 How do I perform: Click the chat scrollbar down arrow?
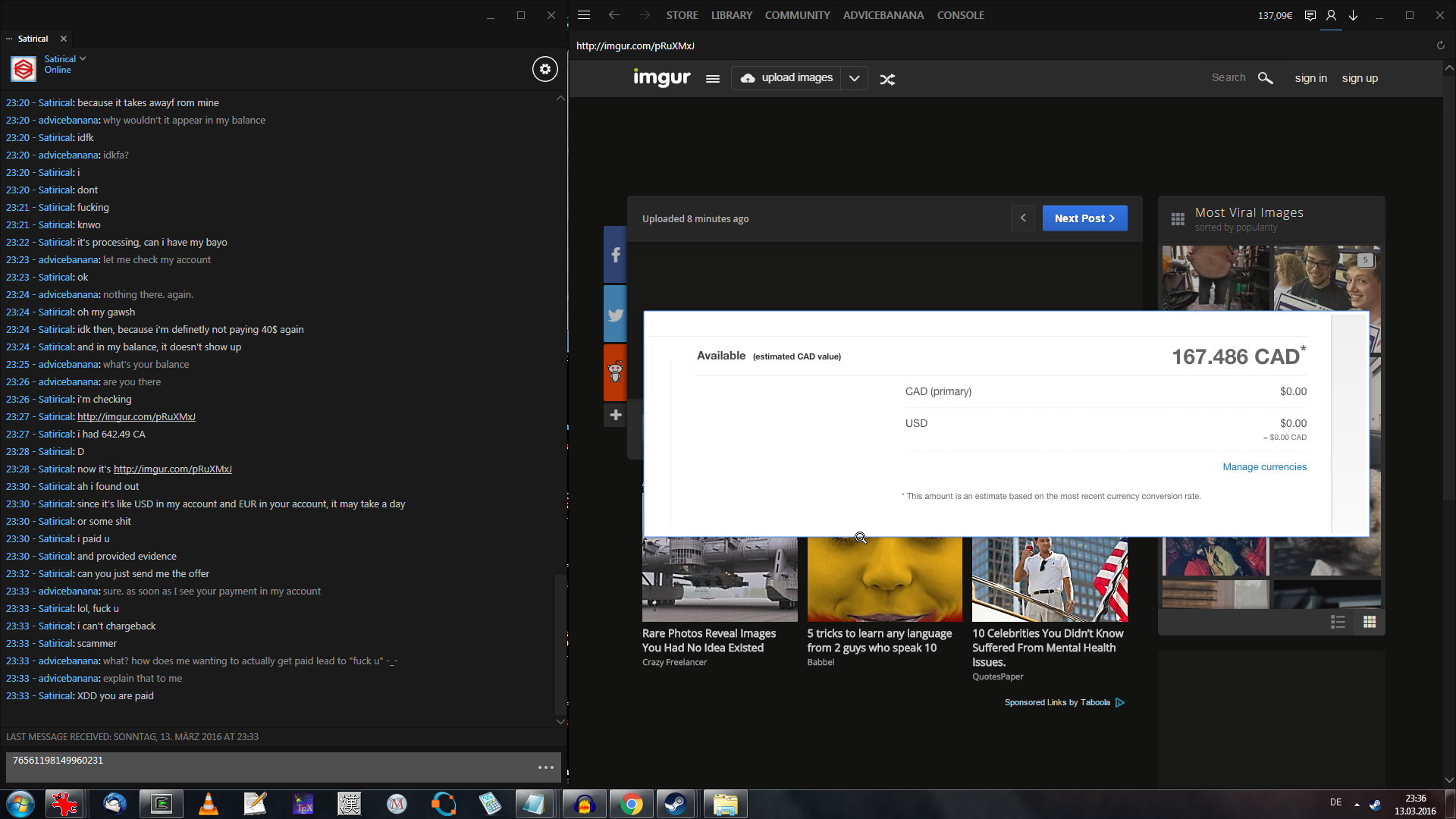click(560, 721)
